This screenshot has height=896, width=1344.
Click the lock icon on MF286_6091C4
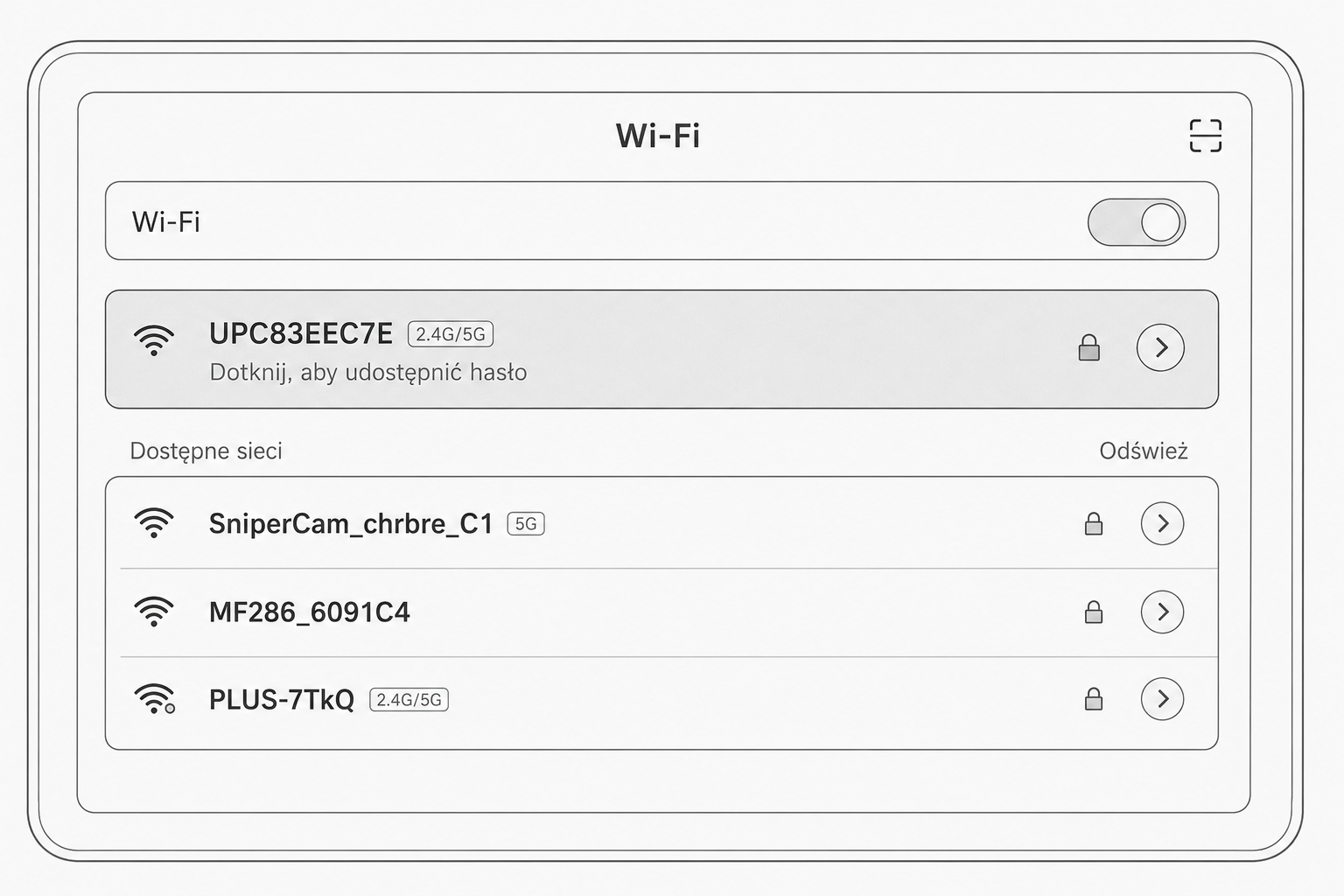[x=1094, y=611]
